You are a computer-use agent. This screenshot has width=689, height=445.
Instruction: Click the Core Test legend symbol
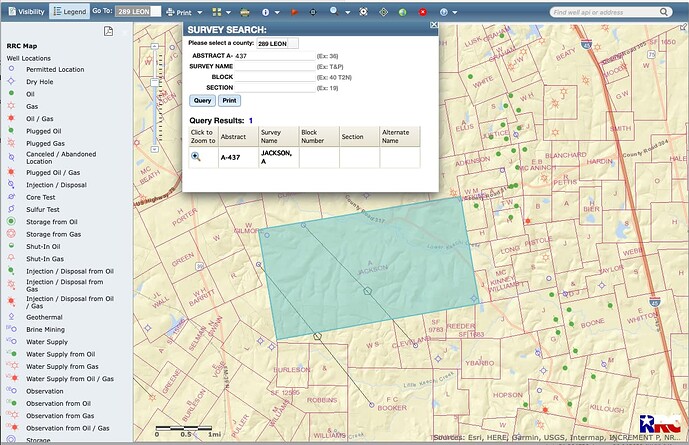pos(11,197)
